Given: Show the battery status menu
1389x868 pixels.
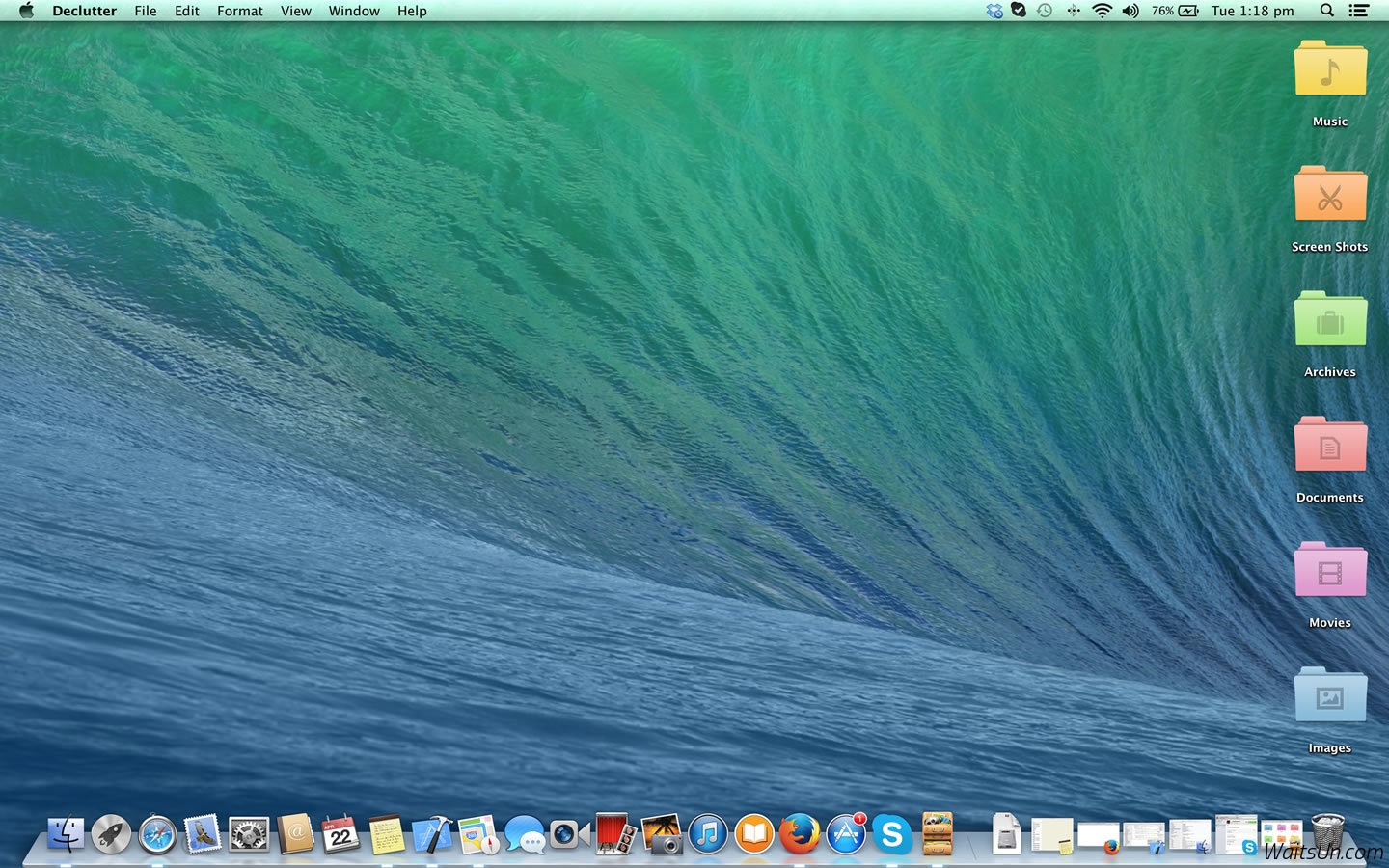Looking at the screenshot, I should click(x=1176, y=11).
